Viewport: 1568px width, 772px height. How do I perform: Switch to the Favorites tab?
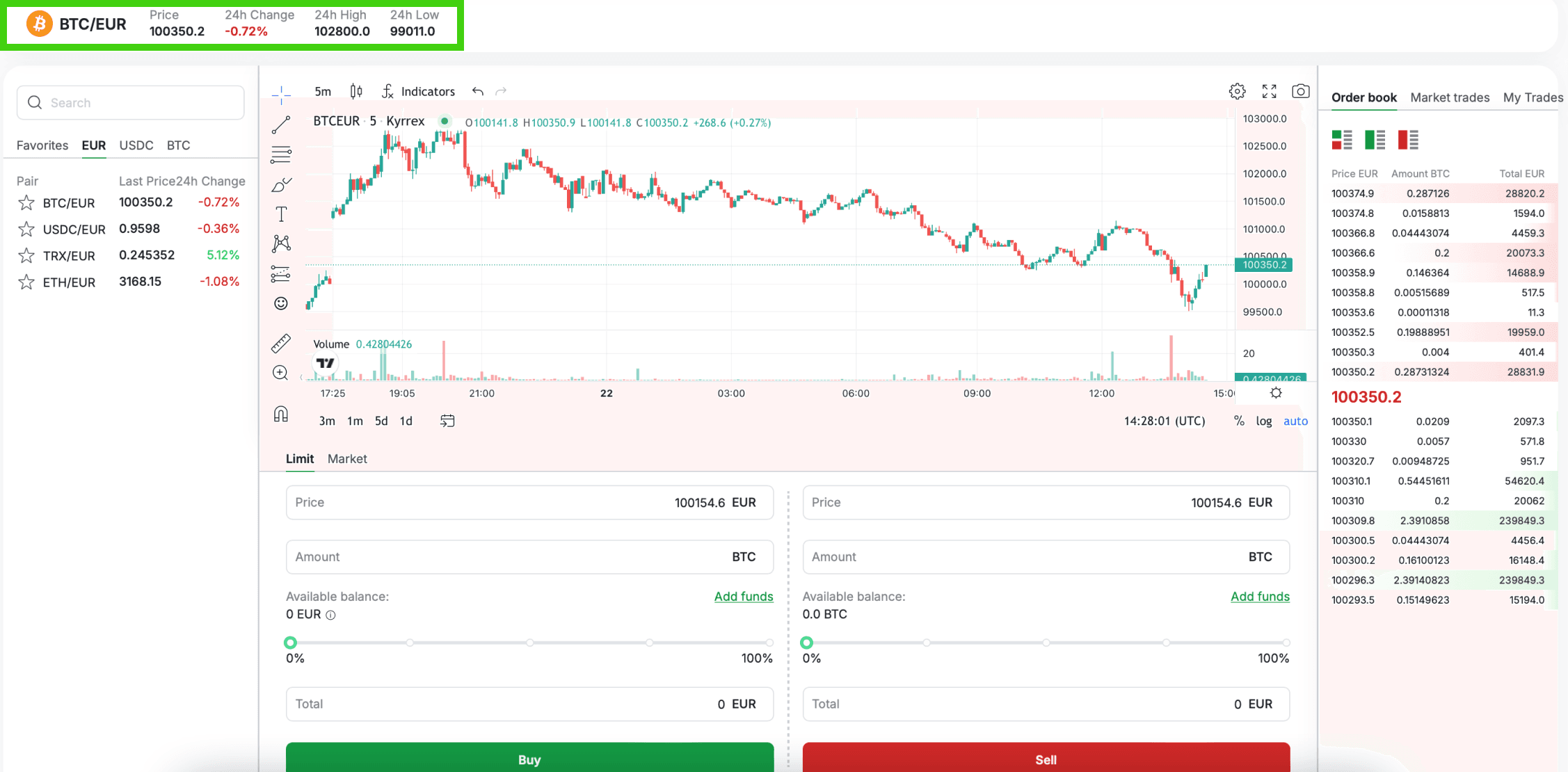coord(42,145)
